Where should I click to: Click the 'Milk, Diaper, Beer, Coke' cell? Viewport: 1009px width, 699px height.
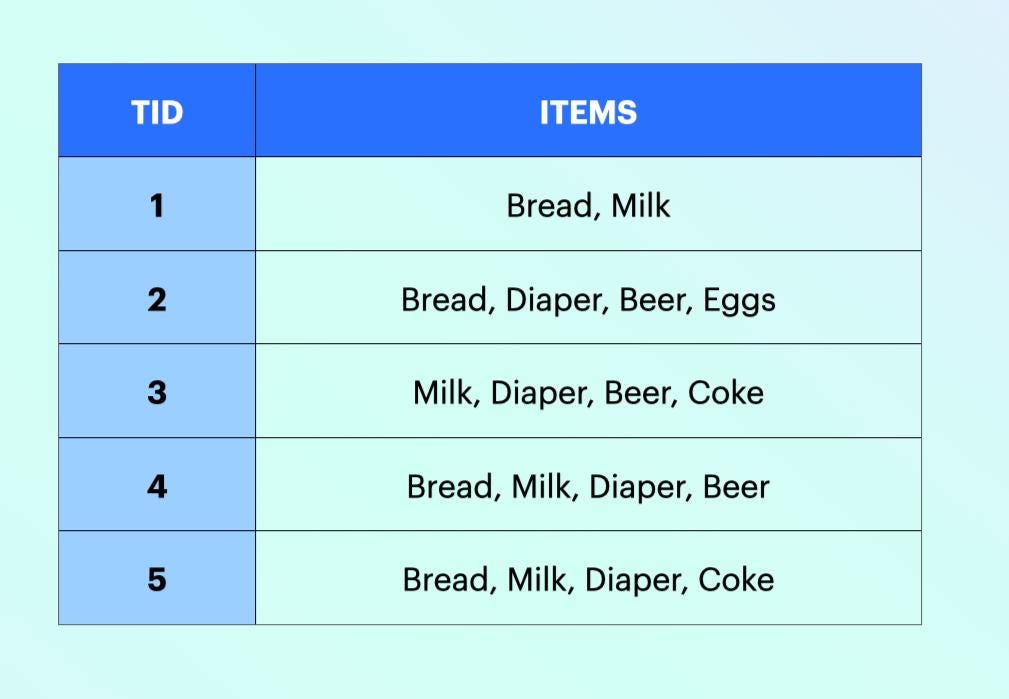(x=588, y=391)
